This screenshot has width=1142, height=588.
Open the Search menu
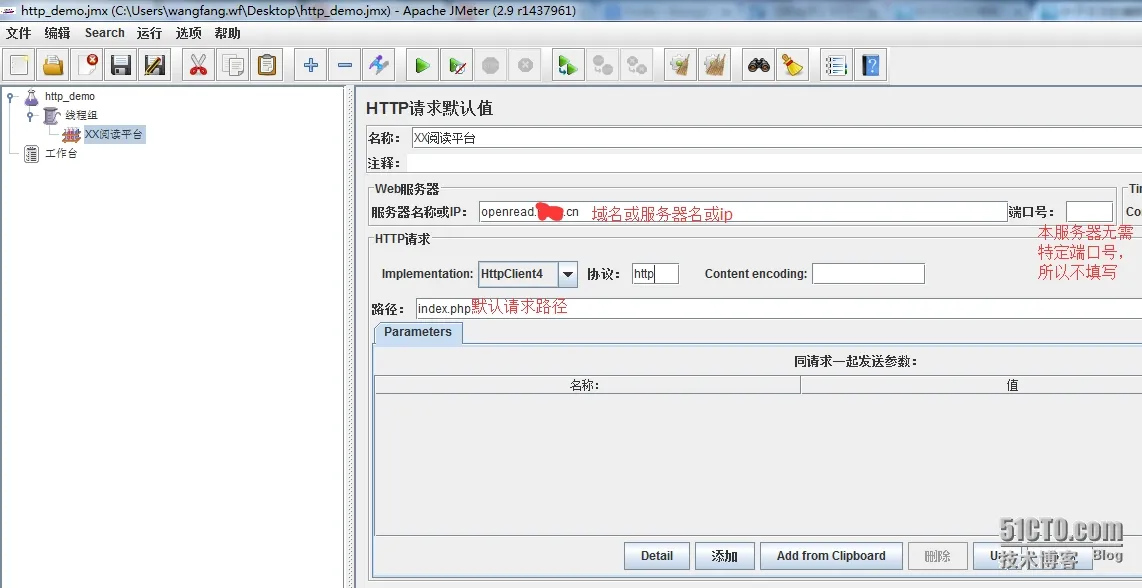(104, 33)
